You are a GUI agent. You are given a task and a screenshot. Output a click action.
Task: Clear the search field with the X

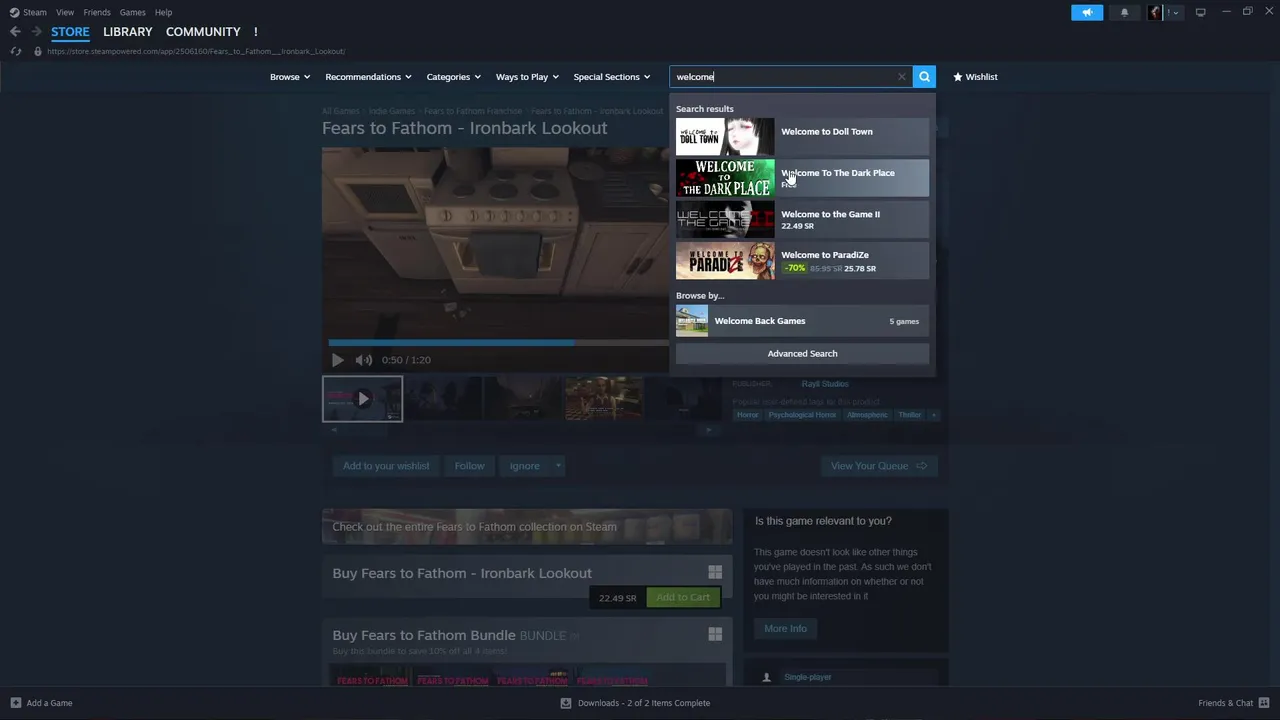(901, 76)
